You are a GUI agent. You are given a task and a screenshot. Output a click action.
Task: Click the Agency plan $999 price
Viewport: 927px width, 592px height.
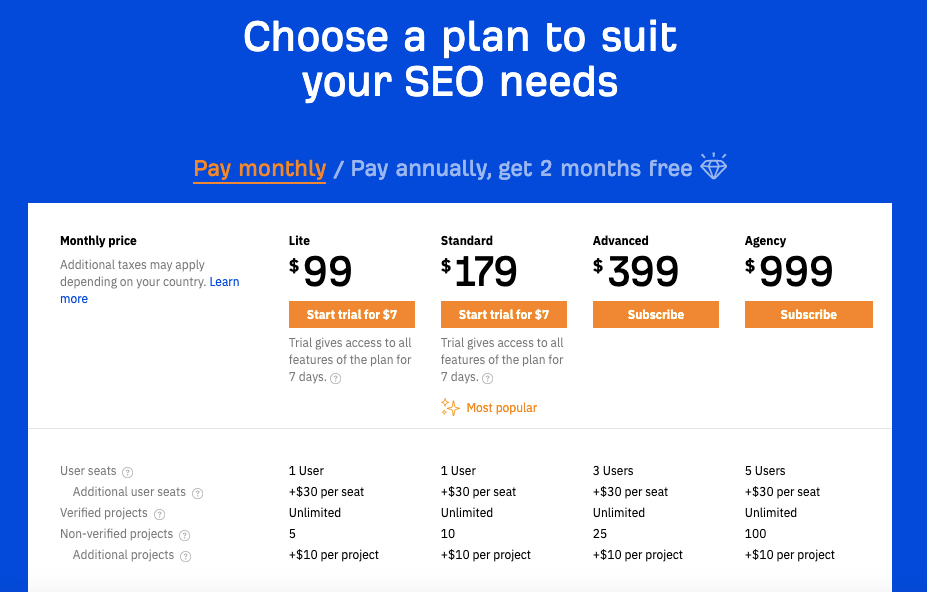click(790, 270)
